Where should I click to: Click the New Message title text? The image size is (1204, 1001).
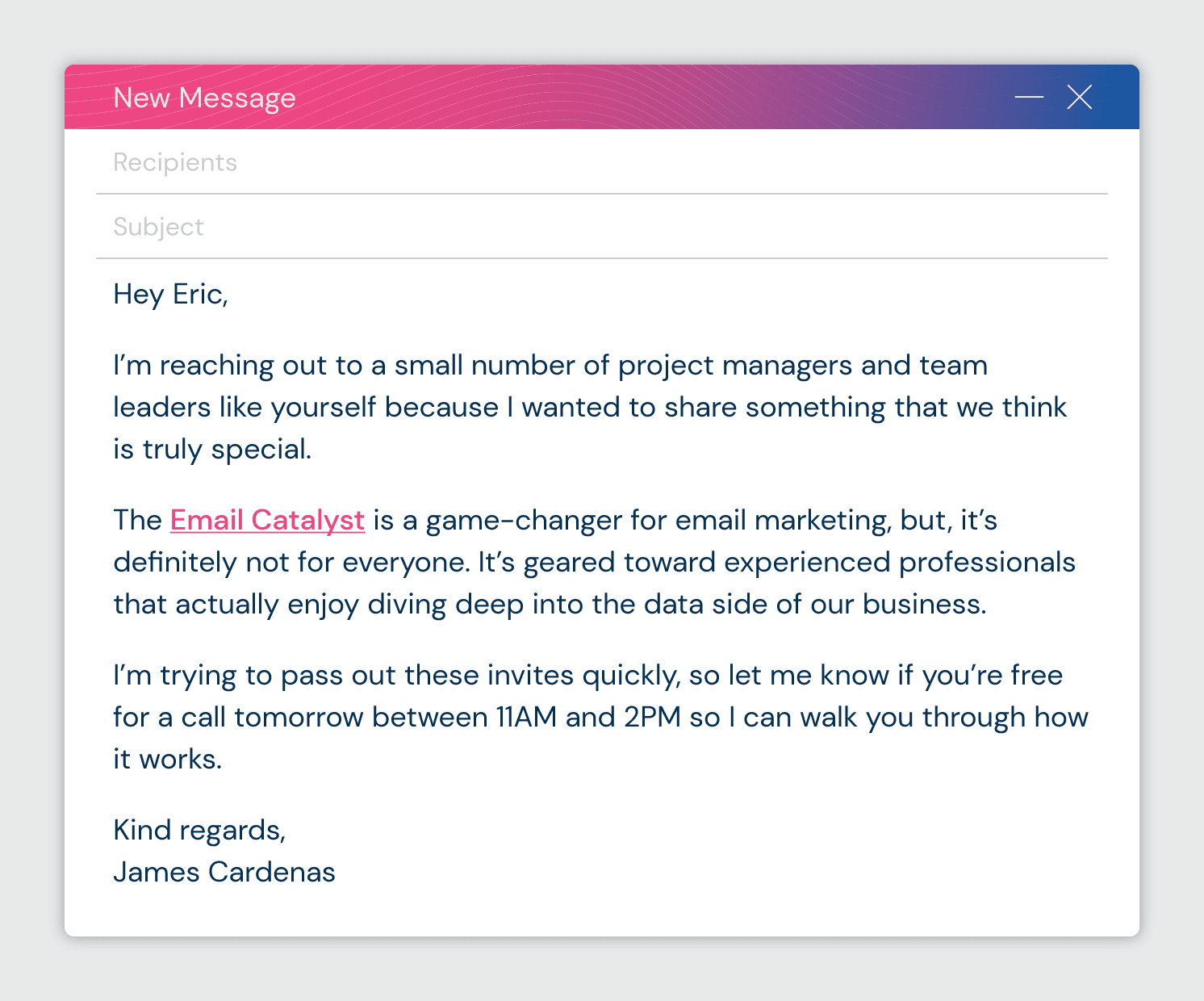tap(204, 98)
